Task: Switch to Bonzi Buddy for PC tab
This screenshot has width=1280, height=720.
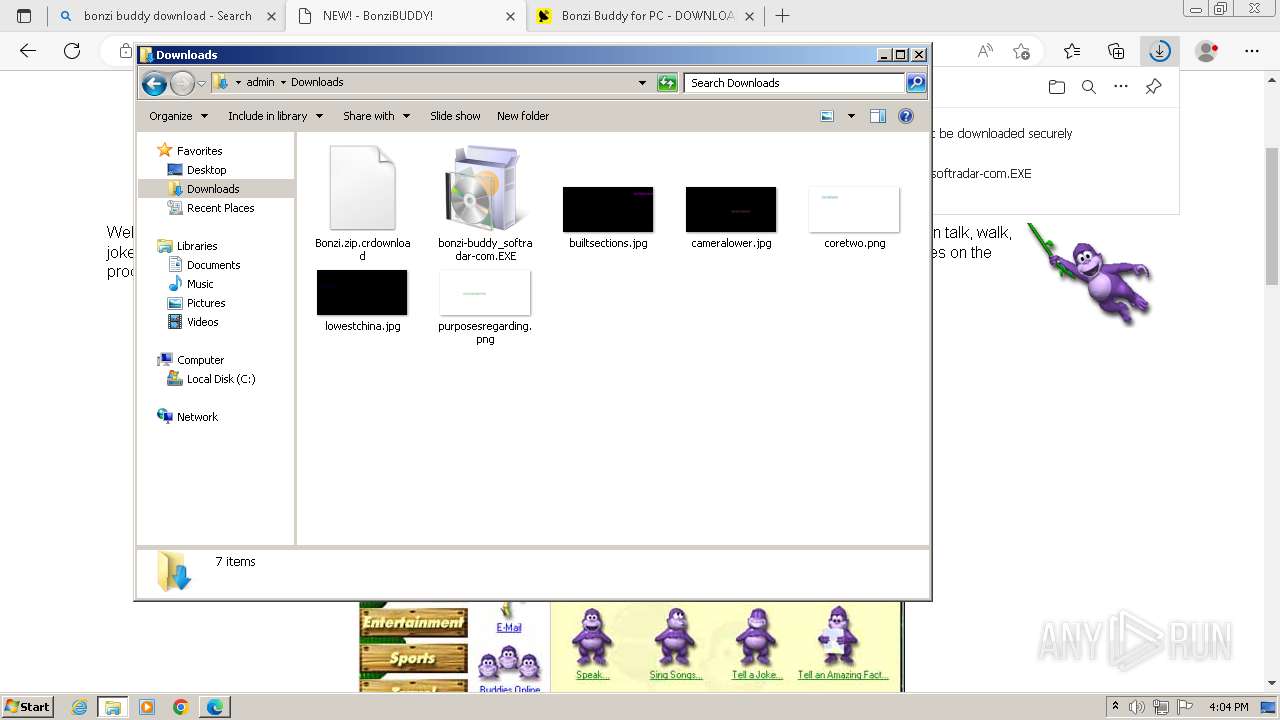Action: [x=645, y=16]
